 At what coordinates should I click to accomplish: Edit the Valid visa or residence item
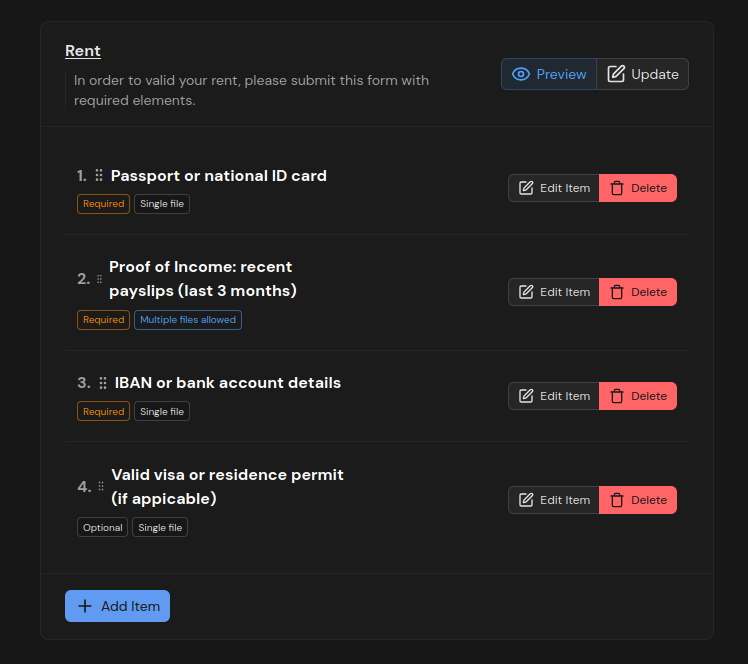pyautogui.click(x=554, y=500)
